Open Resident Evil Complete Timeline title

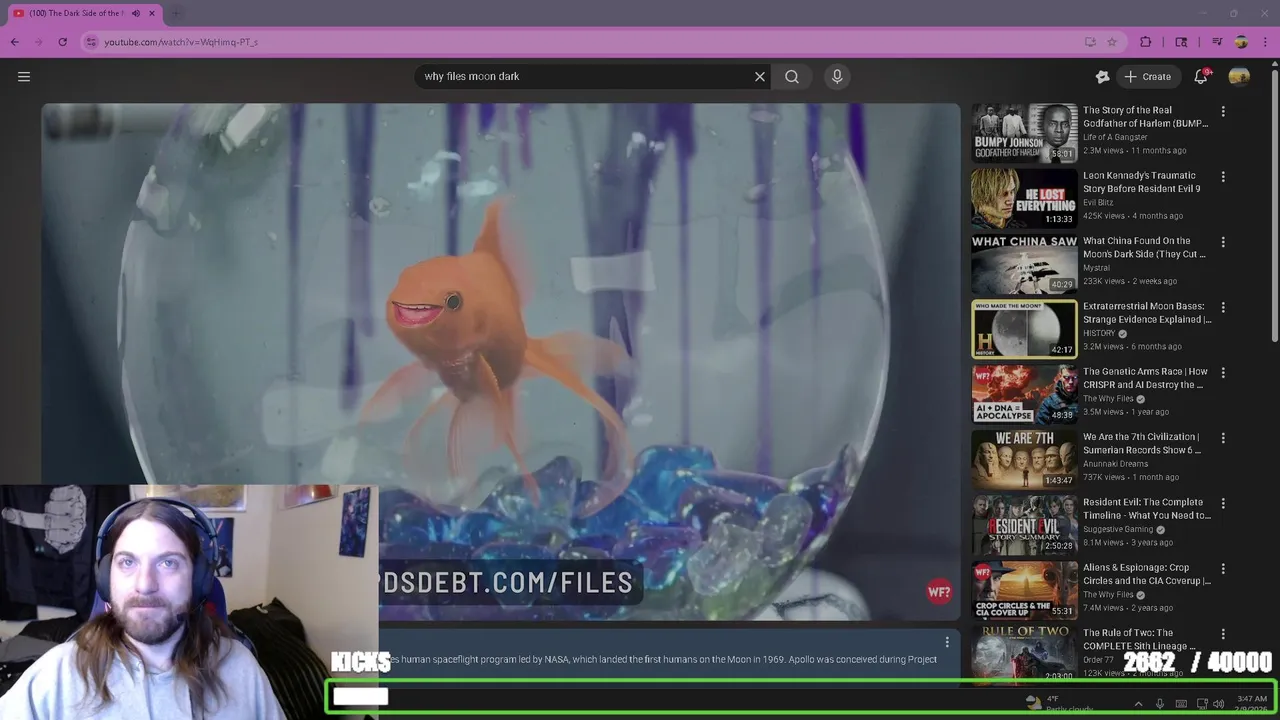(1147, 509)
